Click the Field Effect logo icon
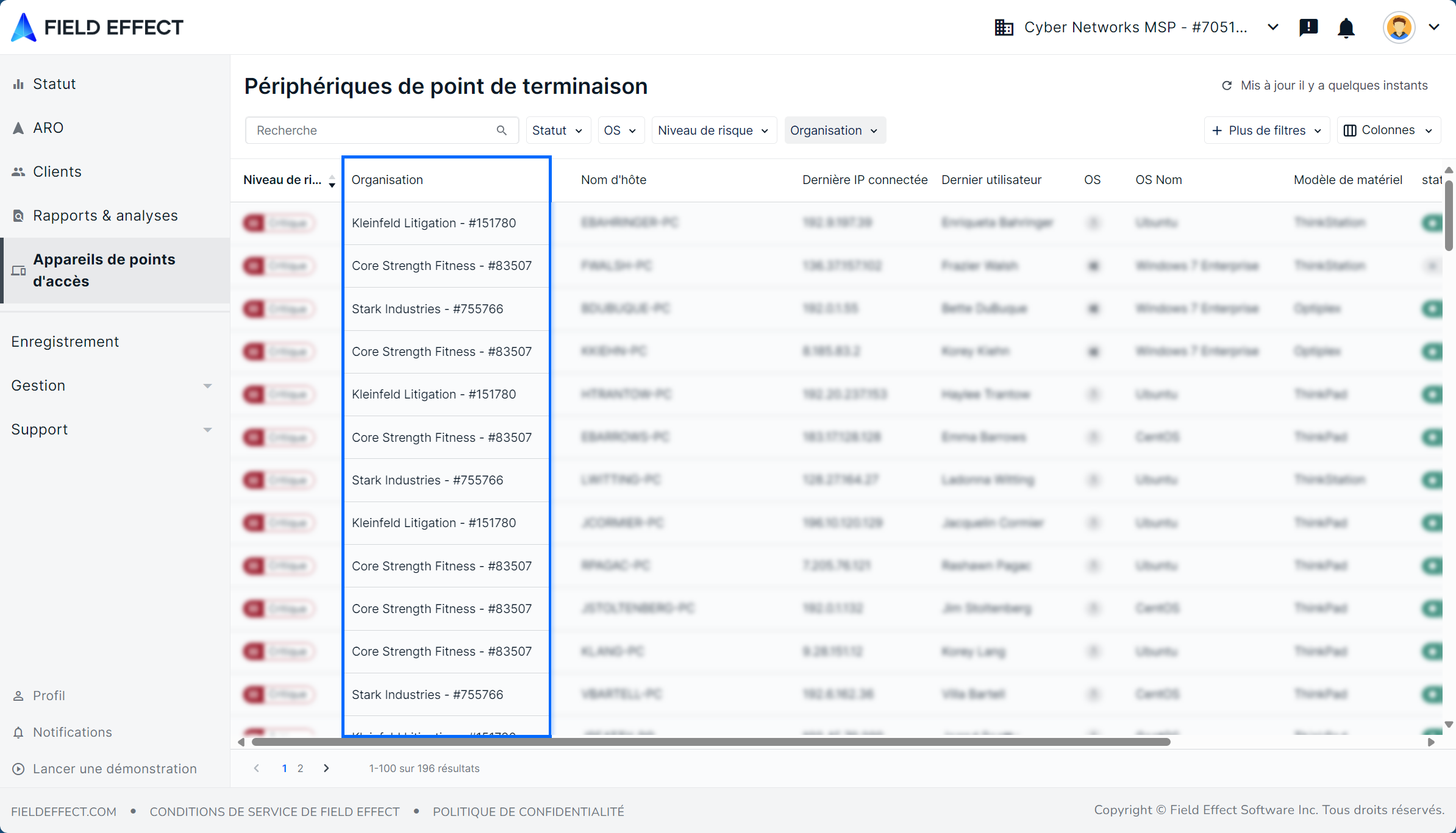 pyautogui.click(x=24, y=27)
